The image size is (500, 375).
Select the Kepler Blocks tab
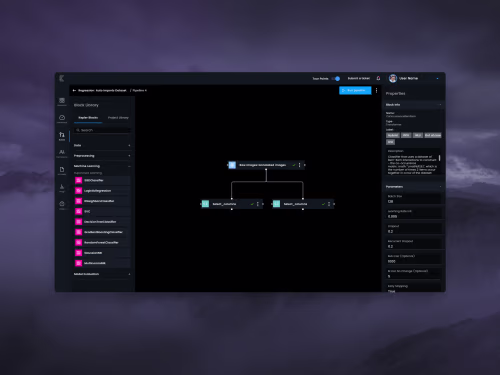pos(88,118)
